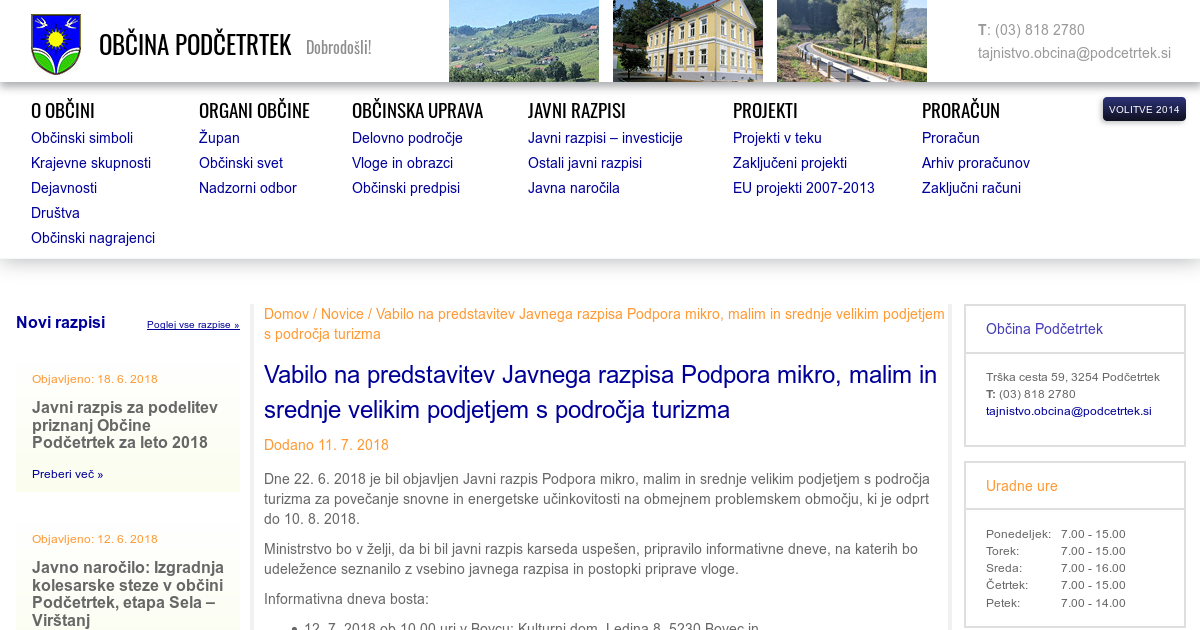Click the Domov breadcrumb link
The height and width of the screenshot is (630, 1200).
(x=286, y=314)
